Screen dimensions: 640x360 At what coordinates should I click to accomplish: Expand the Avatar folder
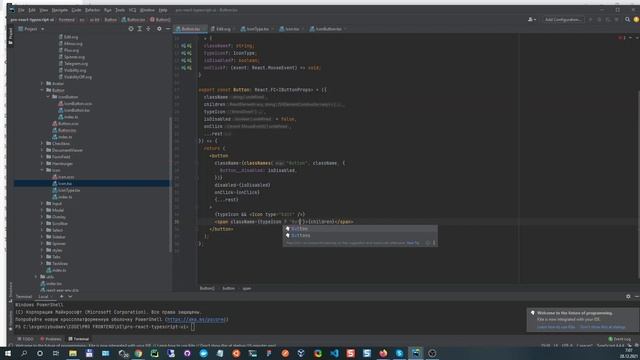point(42,83)
